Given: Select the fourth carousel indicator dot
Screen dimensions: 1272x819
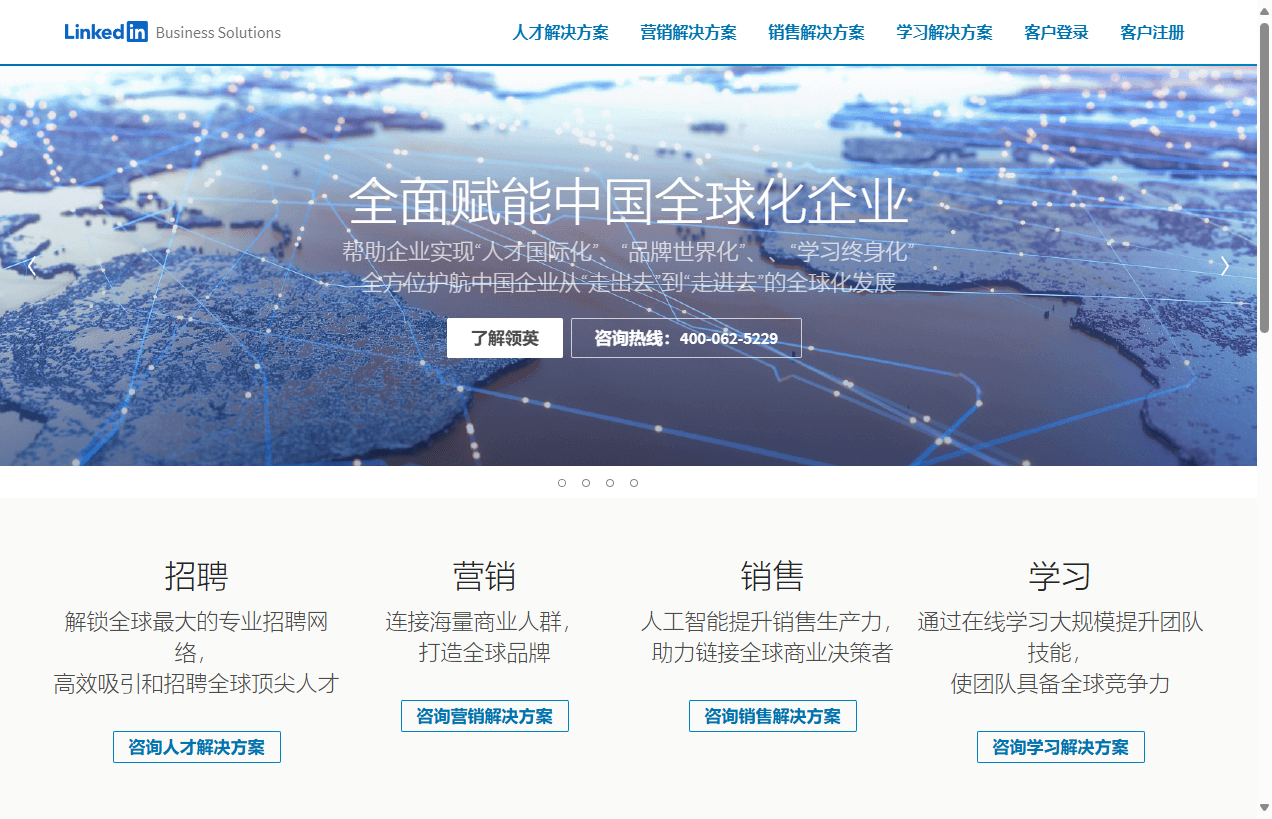Looking at the screenshot, I should (x=634, y=482).
